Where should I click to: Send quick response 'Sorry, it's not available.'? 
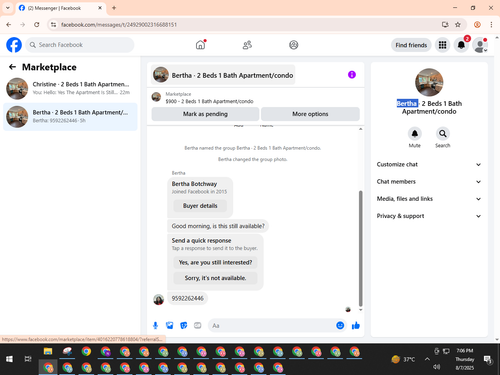pos(215,278)
